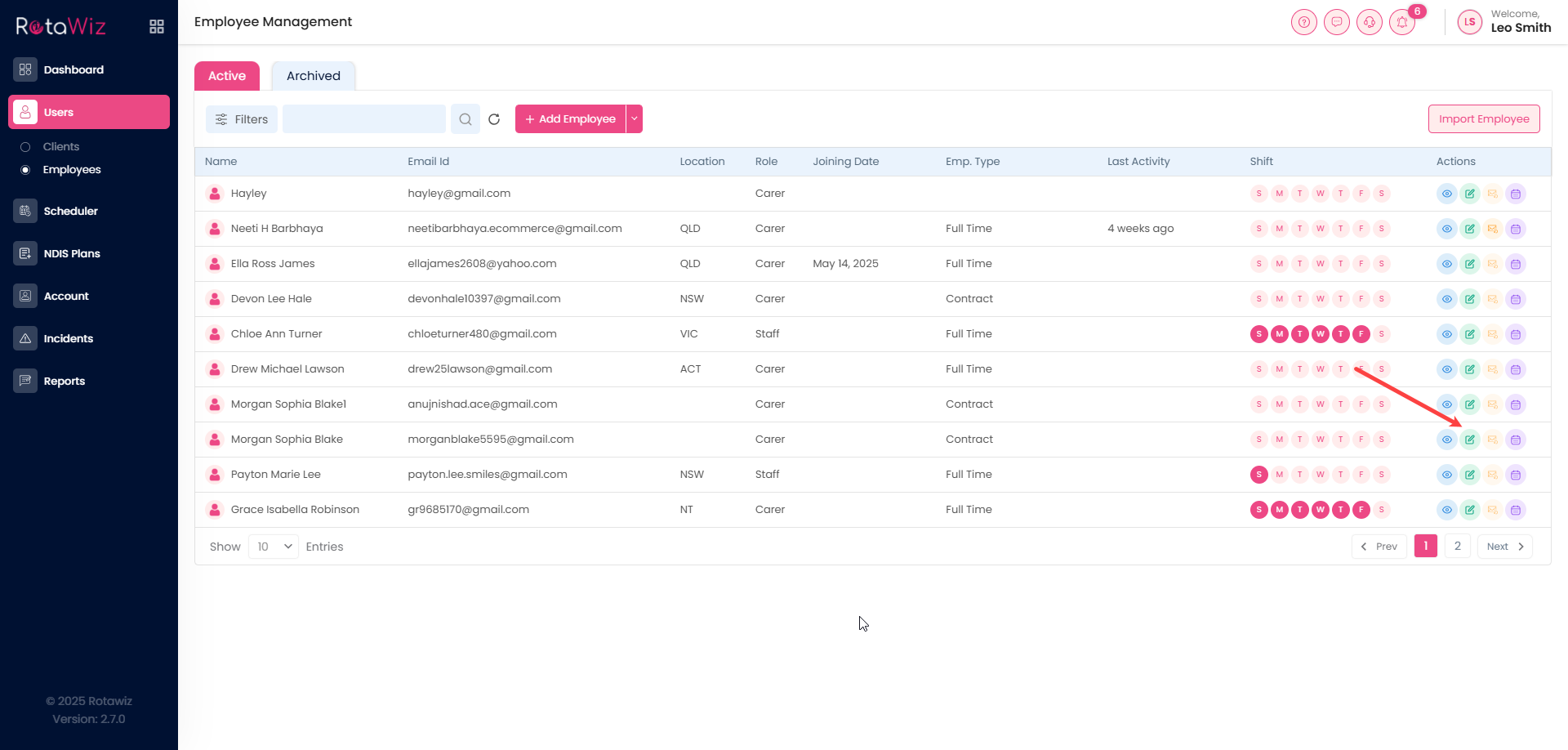Click the search magnifier icon
This screenshot has height=750, width=1568.
coord(465,119)
